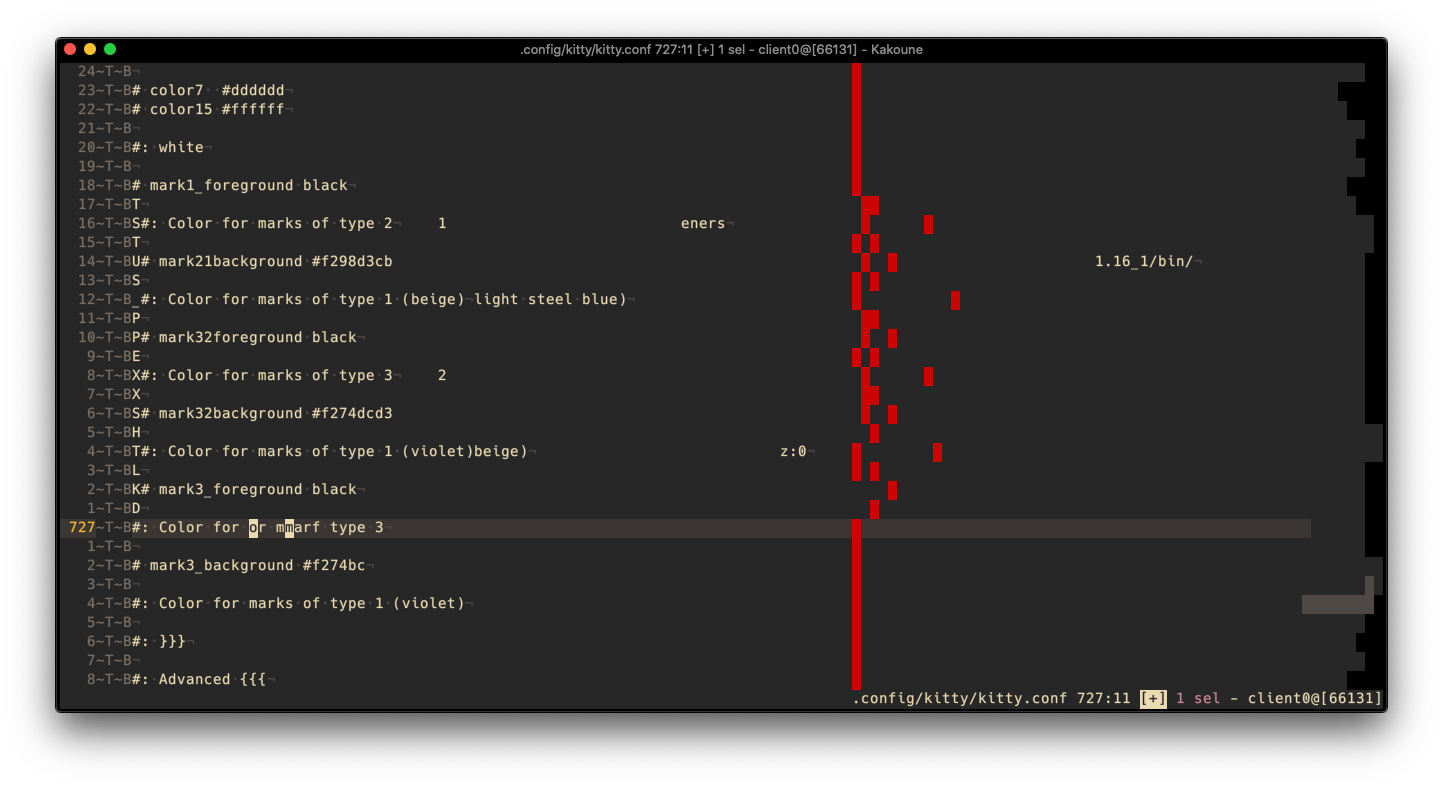The image size is (1443, 786).
Task: Click the highlighted line number 727
Action: tap(83, 527)
